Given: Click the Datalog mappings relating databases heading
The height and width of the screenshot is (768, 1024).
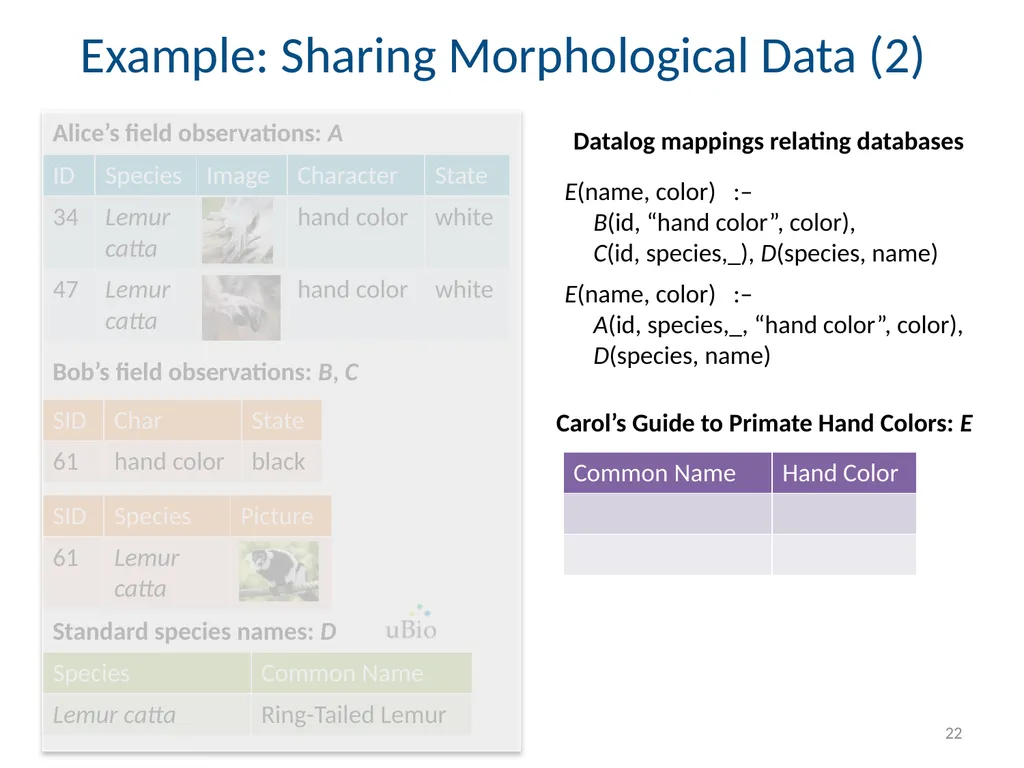Looking at the screenshot, I should 768,142.
